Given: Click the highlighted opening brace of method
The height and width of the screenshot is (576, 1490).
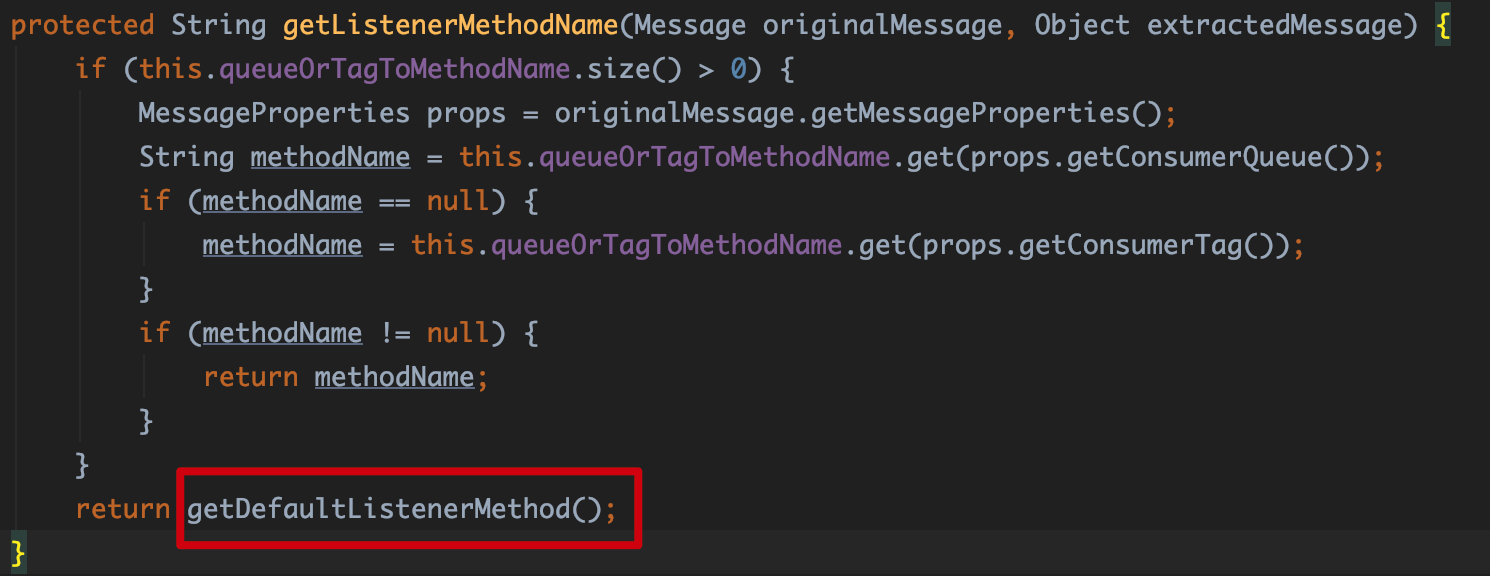Looking at the screenshot, I should click(1443, 25).
